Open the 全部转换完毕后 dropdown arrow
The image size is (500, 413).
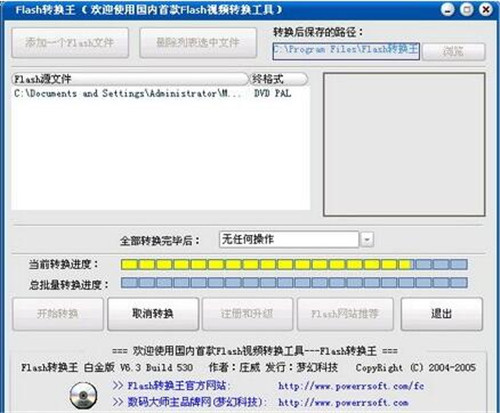[367, 239]
